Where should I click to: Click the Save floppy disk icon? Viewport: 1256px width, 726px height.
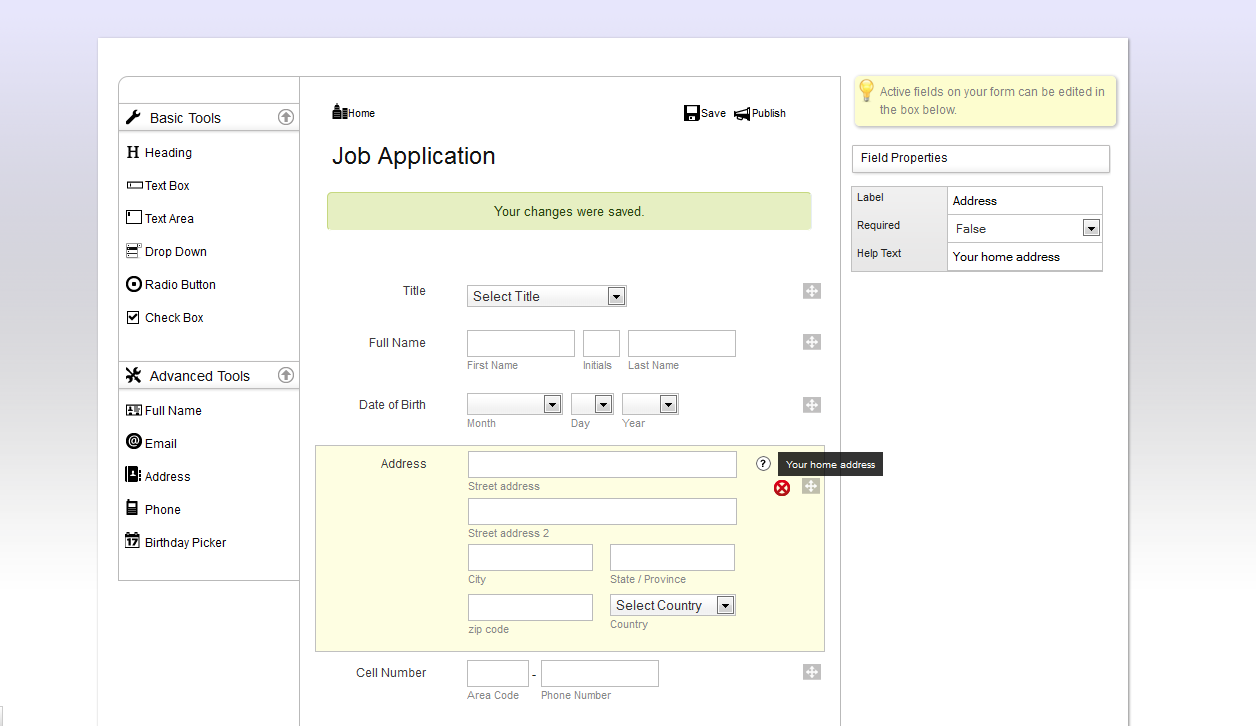(x=691, y=113)
